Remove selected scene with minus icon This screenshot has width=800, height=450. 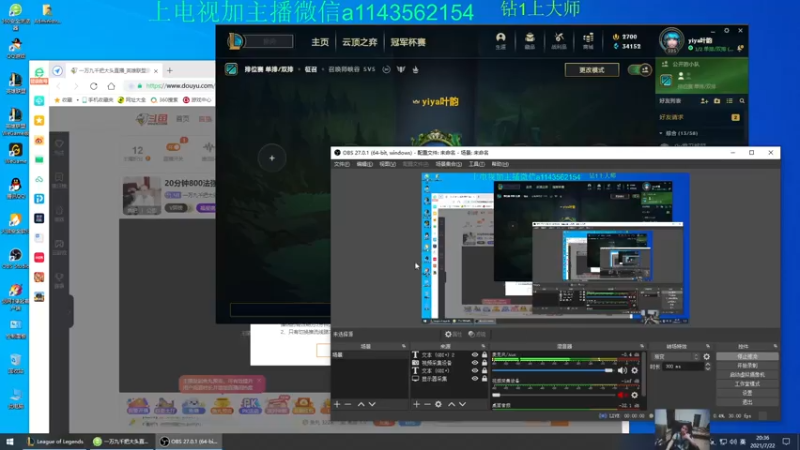coord(348,404)
